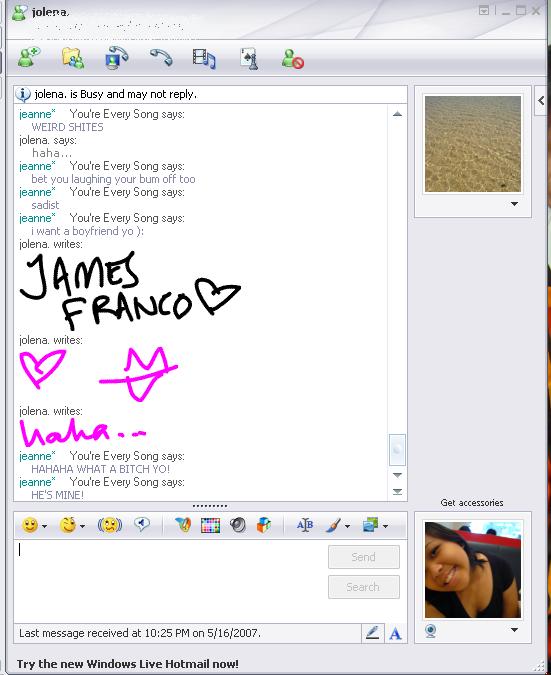Call contact using the phone handset icon
Screen dimensions: 551x675
[161, 57]
